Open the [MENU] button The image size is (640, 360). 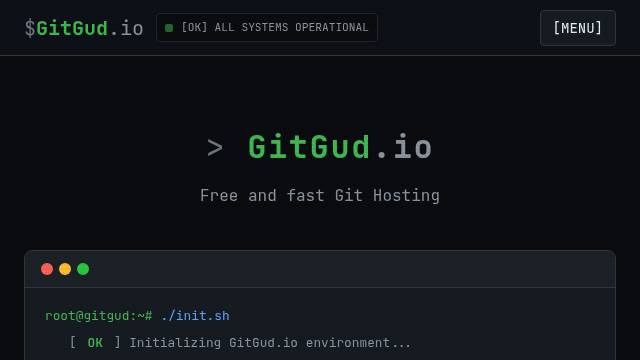click(x=578, y=28)
